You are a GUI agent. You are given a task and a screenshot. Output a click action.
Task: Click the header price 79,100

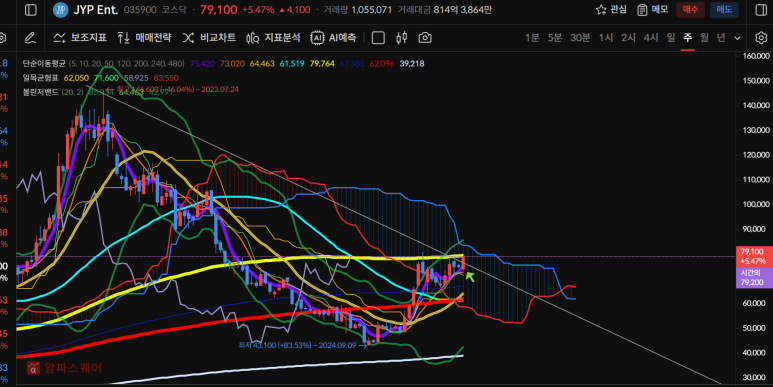218,10
